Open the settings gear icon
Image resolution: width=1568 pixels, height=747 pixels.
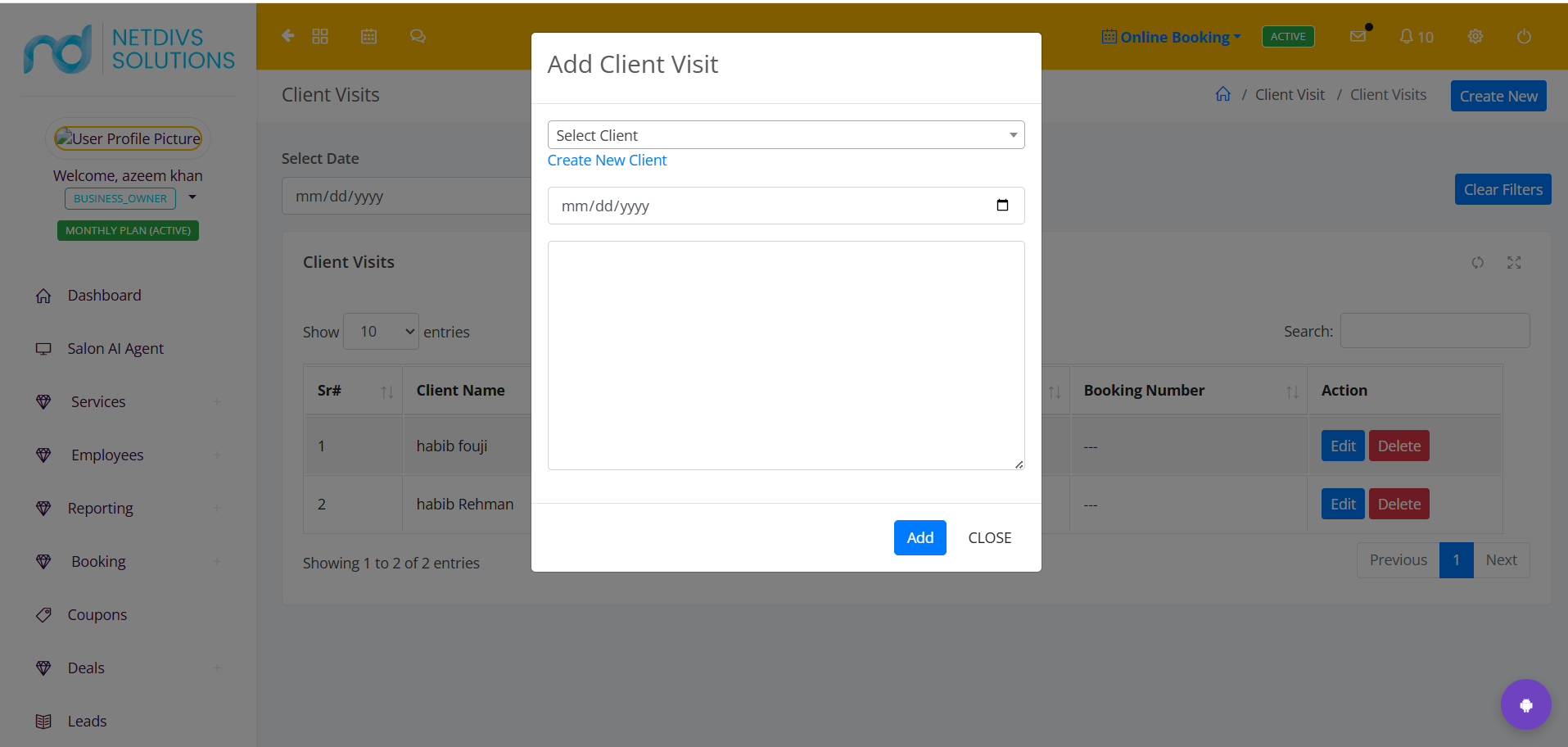pyautogui.click(x=1475, y=36)
